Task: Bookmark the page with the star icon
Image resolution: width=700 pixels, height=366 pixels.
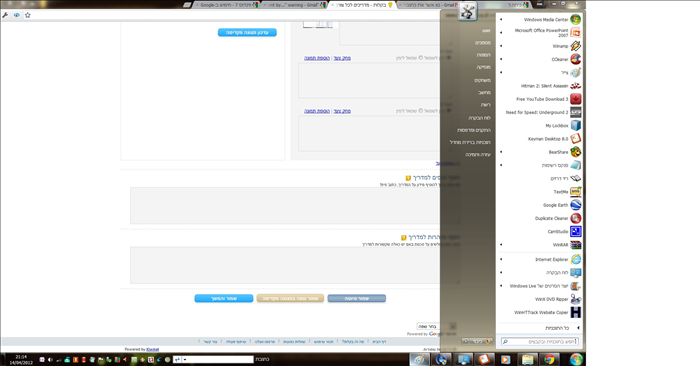Action: (28, 15)
